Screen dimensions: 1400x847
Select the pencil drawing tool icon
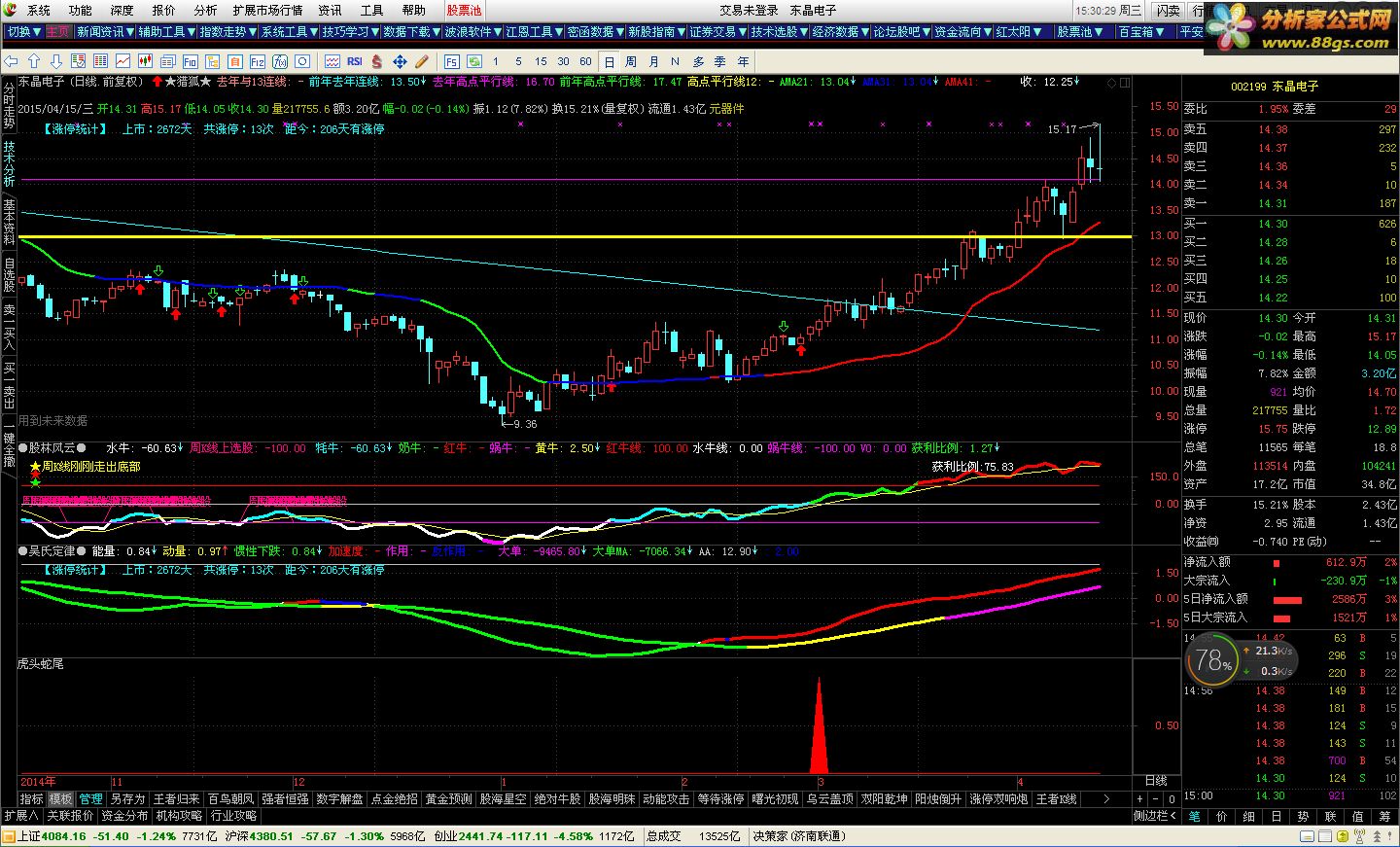coord(421,61)
